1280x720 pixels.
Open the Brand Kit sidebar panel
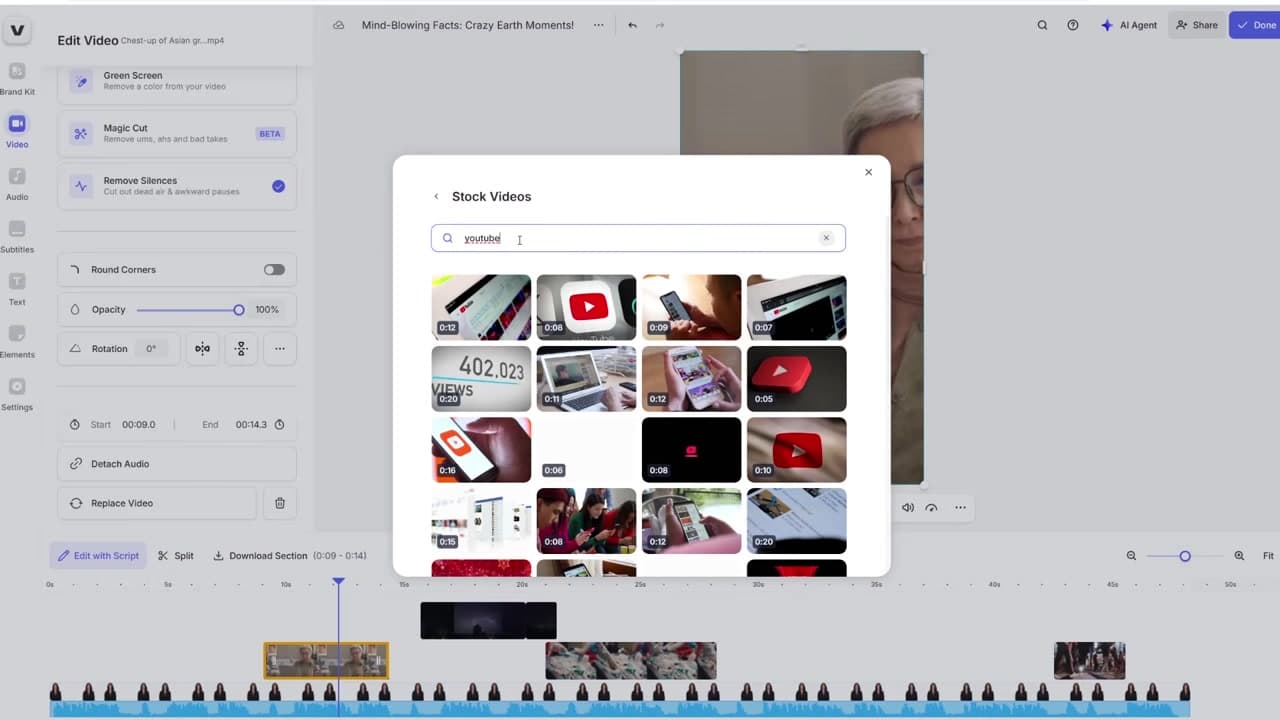(17, 79)
